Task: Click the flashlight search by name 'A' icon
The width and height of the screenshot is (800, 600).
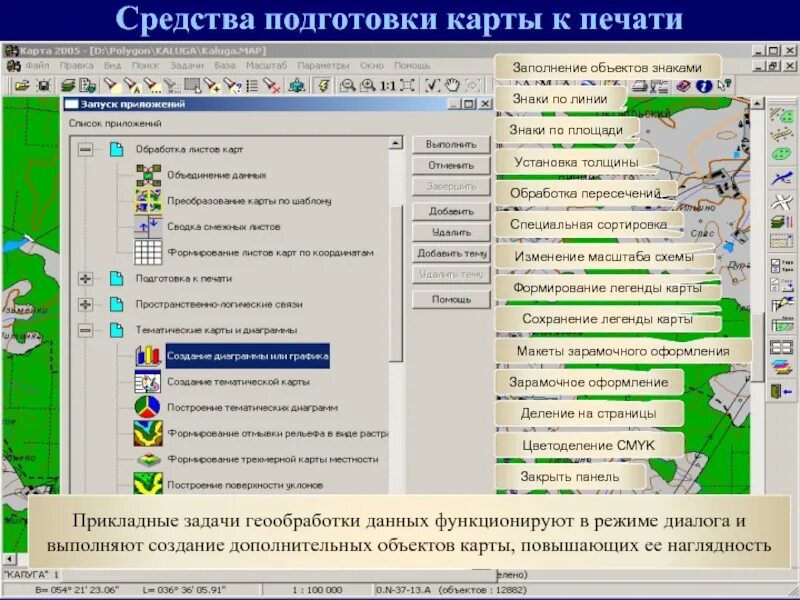Action: coord(132,85)
